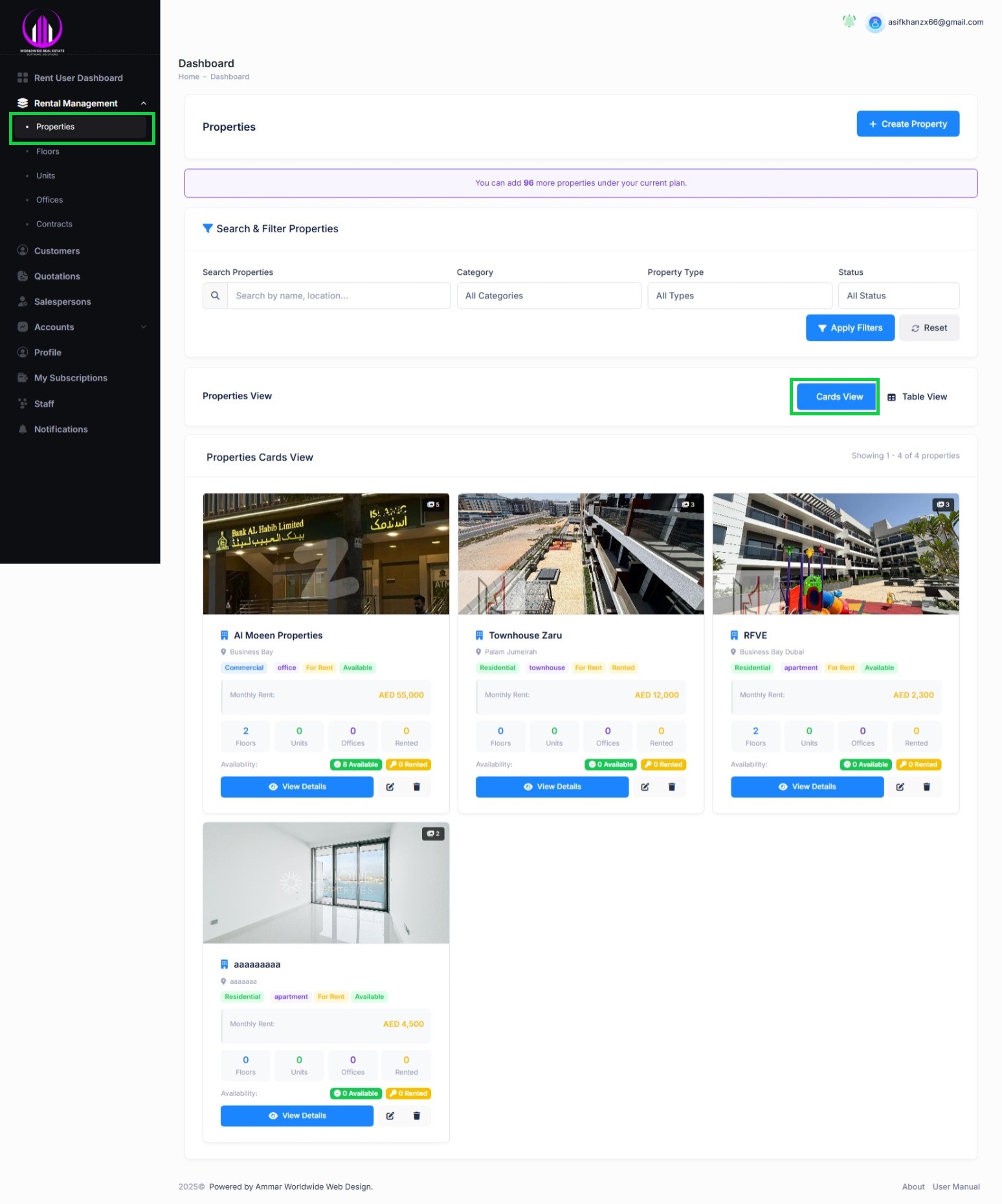Open the Townhouse Zaru property photo
The width and height of the screenshot is (1002, 1204).
point(581,554)
